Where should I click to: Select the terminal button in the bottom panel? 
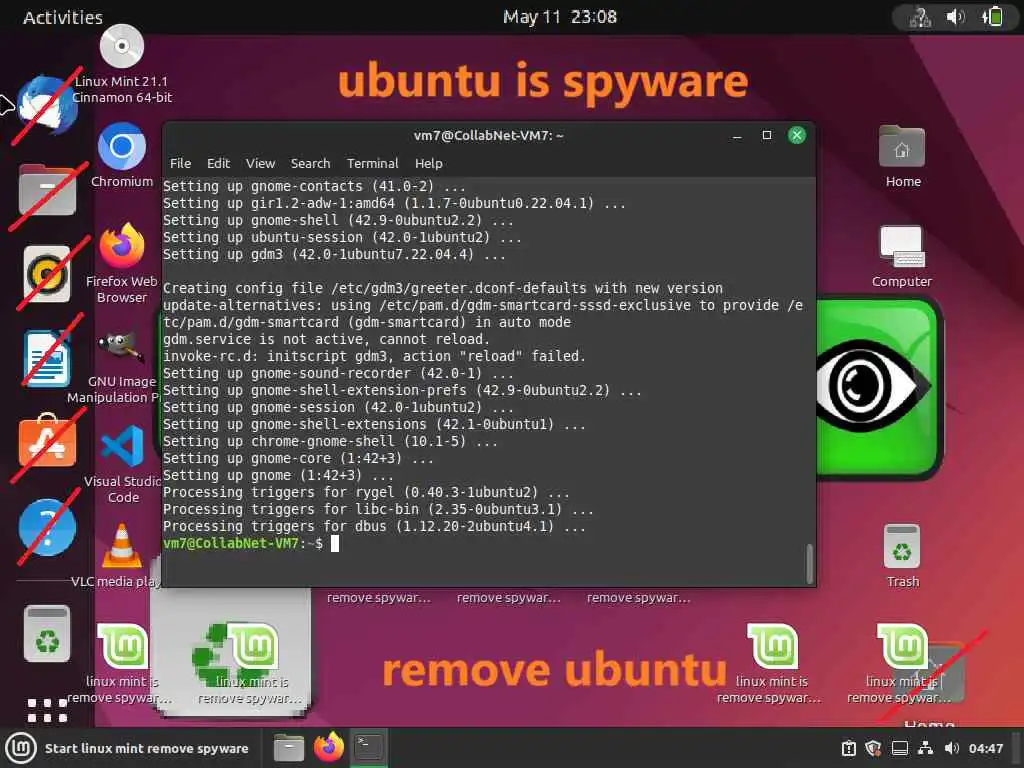click(x=369, y=748)
